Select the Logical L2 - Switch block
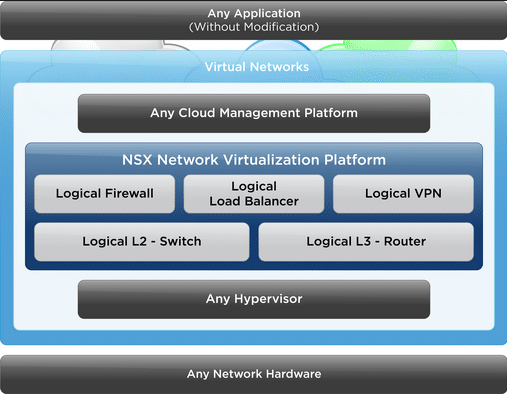 coord(142,242)
